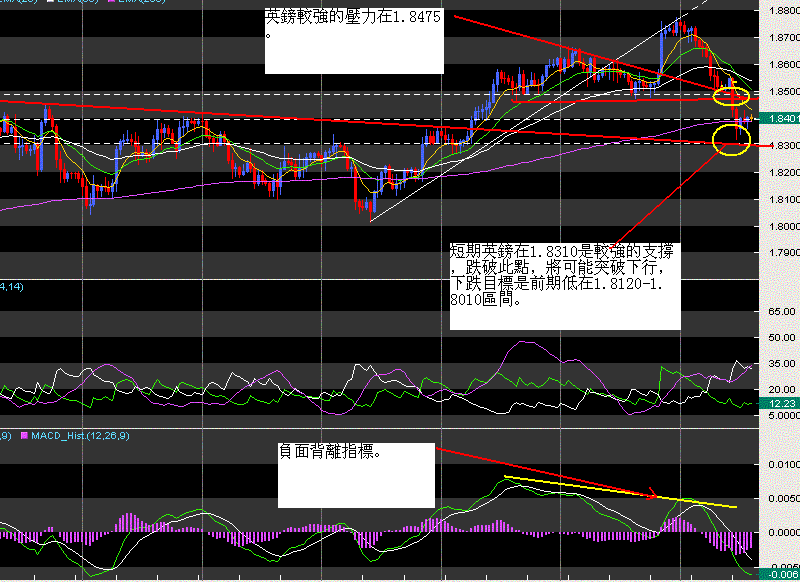This screenshot has width=800, height=582.
Task: Click the 1.8200 price axis label
Action: [x=784, y=172]
